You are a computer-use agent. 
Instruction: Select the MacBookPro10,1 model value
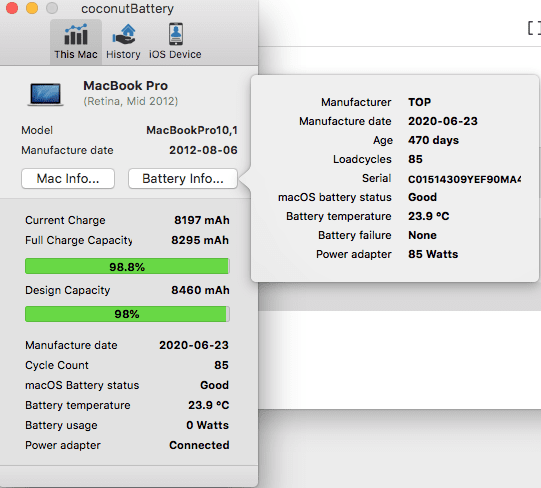coord(192,130)
